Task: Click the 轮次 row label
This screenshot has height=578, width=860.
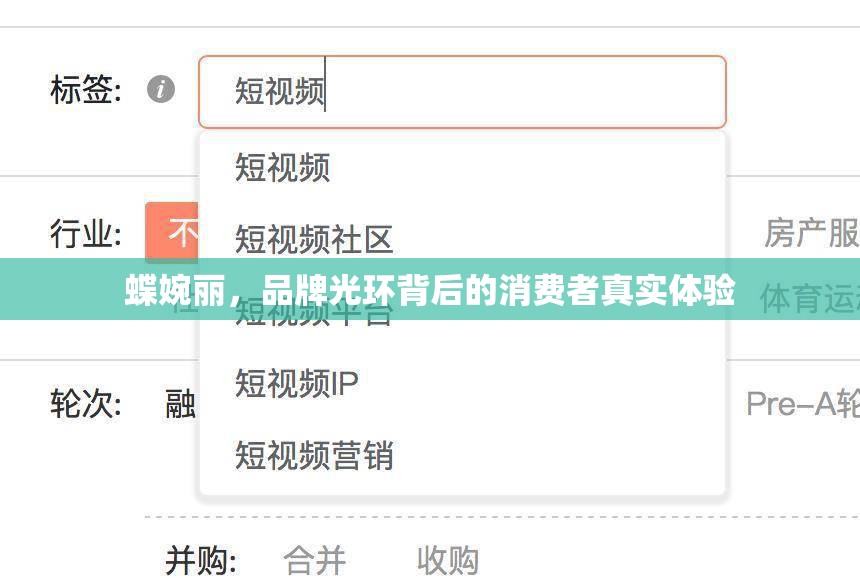Action: pyautogui.click(x=86, y=404)
